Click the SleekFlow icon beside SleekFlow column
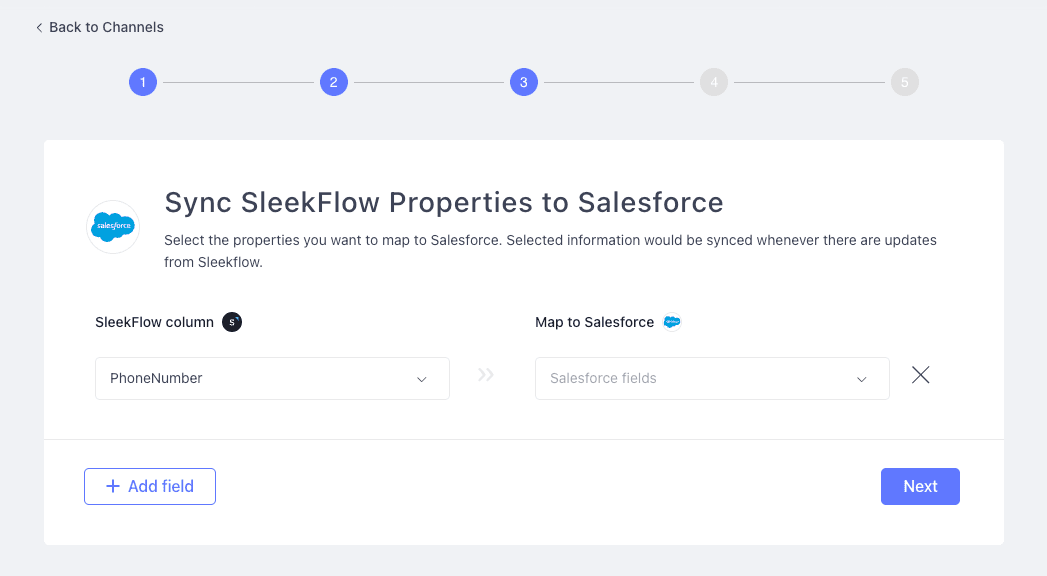This screenshot has height=576, width=1047. (232, 322)
